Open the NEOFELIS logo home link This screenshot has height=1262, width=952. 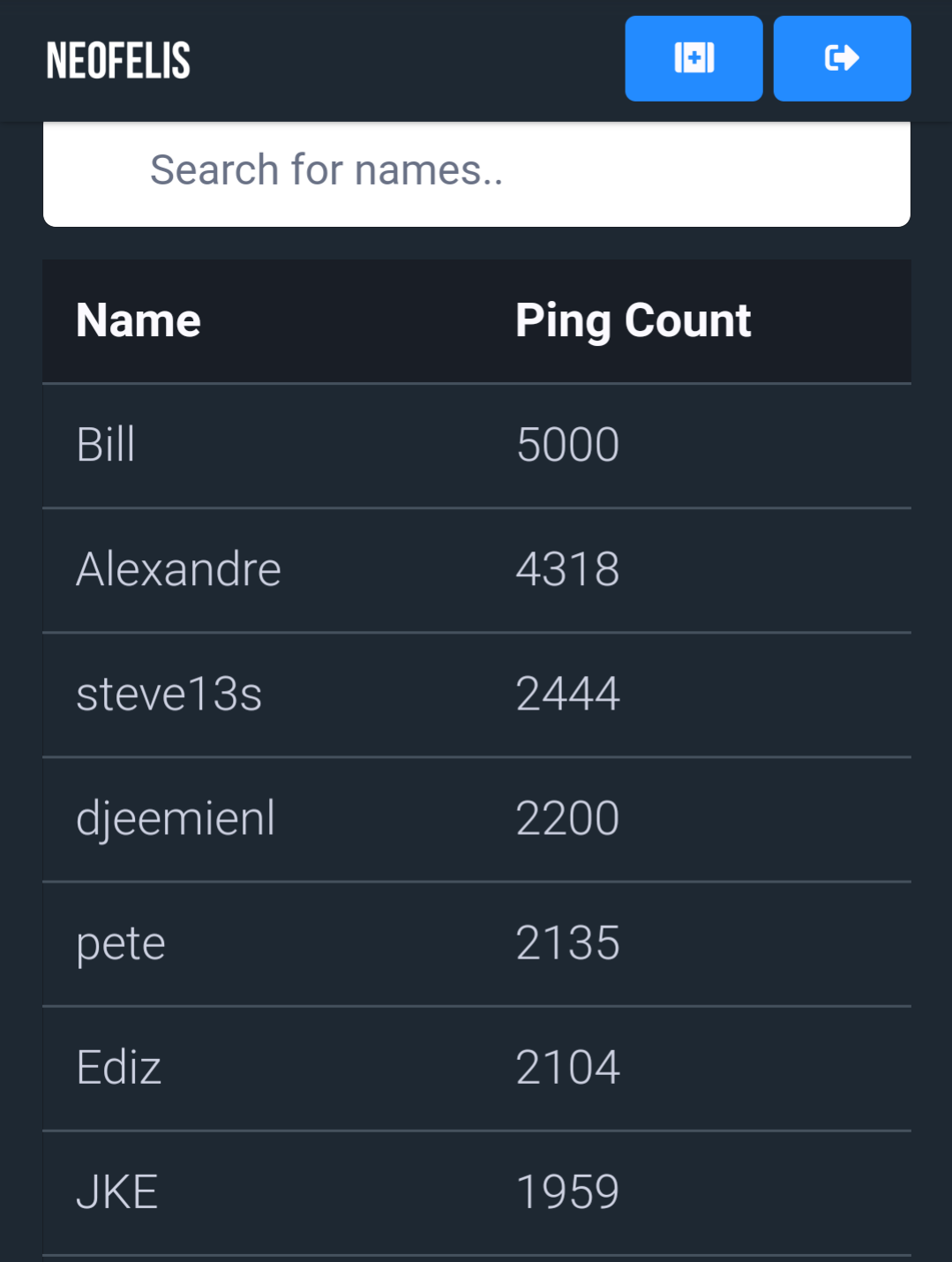(x=118, y=61)
